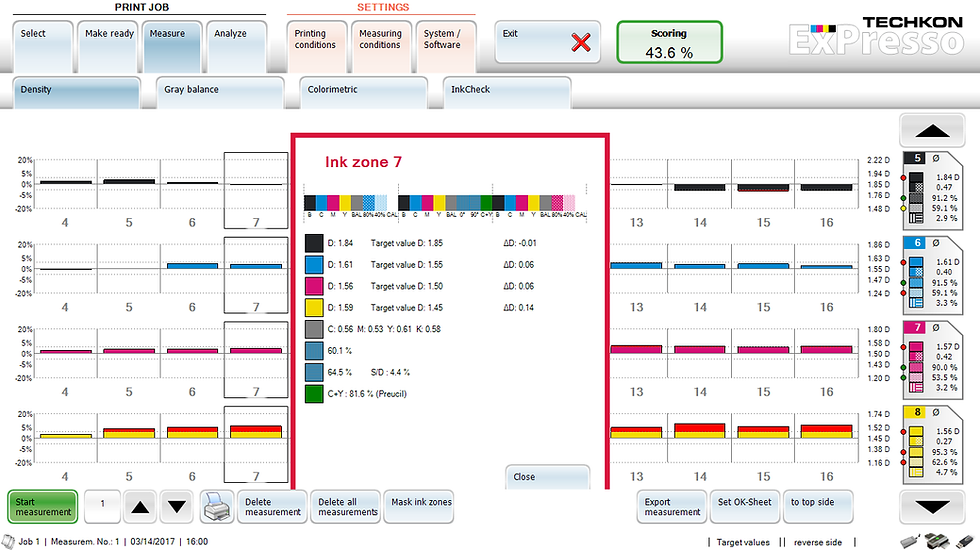Viewport: 980px width, 551px height.
Task: Click the color control strip in popup
Action: click(445, 203)
